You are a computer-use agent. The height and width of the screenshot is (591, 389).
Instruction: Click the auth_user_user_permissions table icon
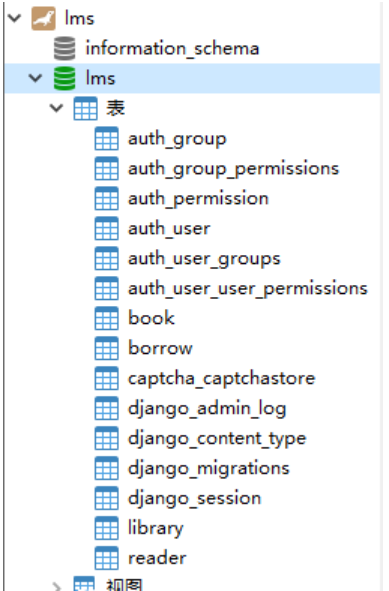click(106, 288)
